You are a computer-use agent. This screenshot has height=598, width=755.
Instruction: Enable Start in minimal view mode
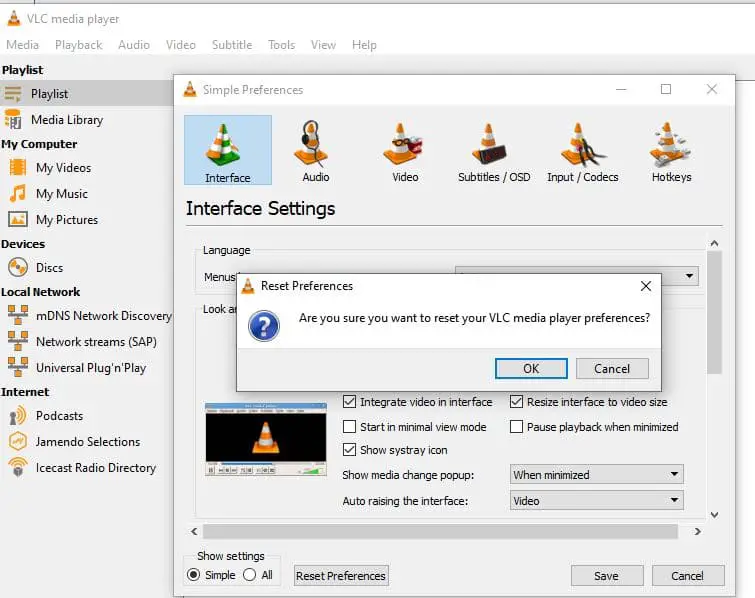point(350,427)
